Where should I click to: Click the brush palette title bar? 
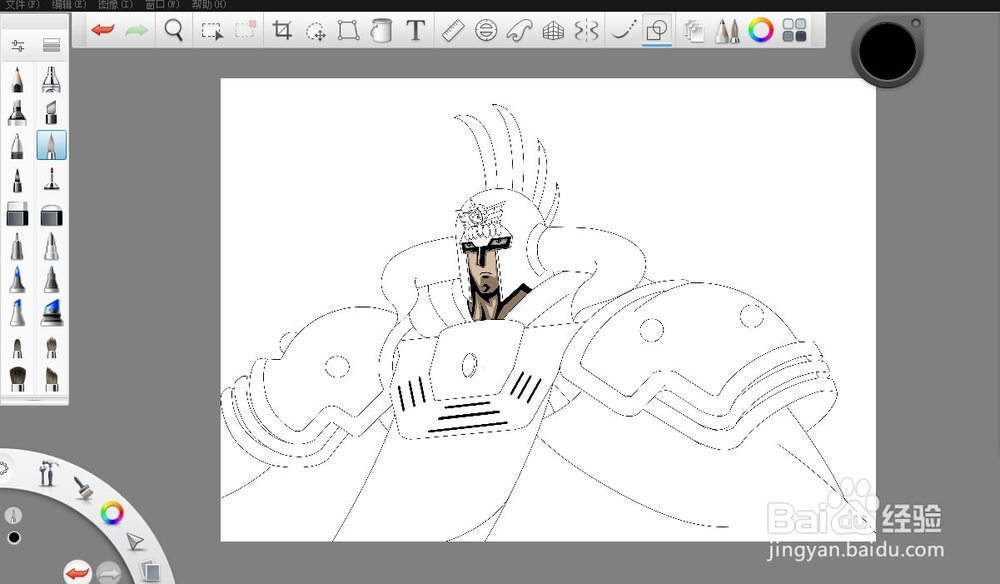(x=35, y=22)
